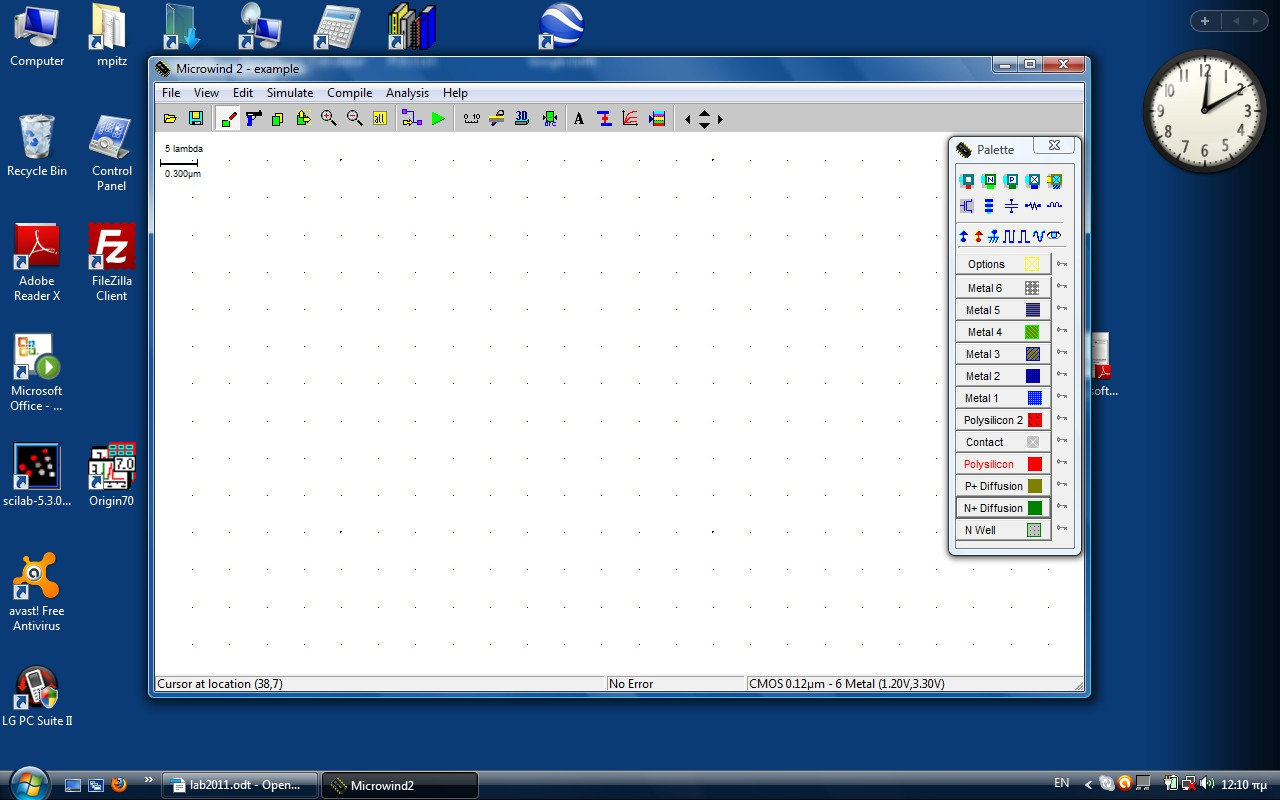Open a layout file from toolbar
The image size is (1280, 800).
tap(171, 119)
